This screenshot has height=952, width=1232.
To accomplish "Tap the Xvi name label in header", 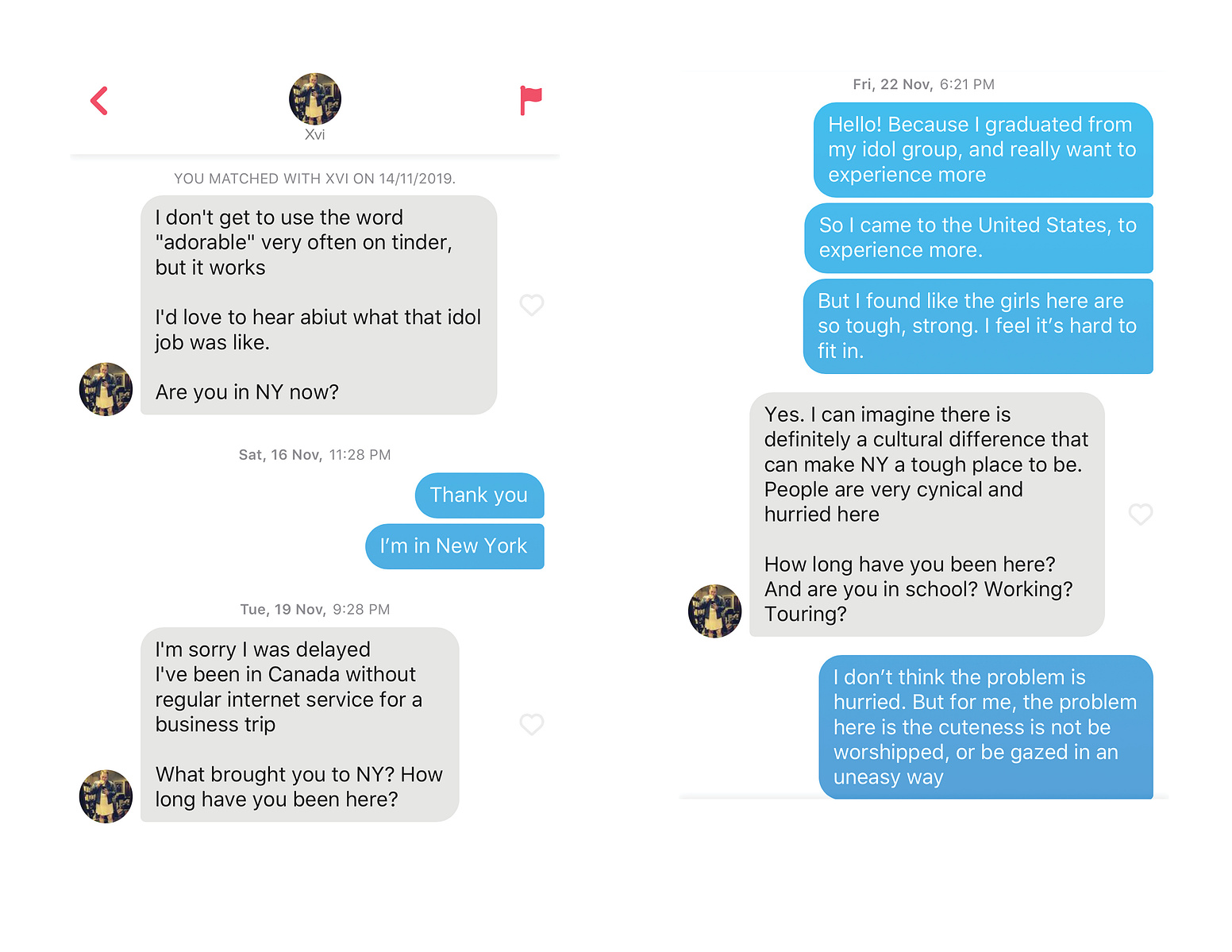I will click(315, 135).
